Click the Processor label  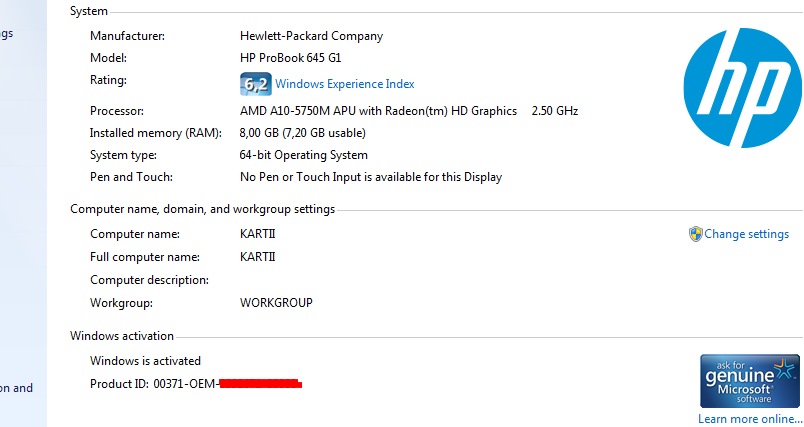coord(117,111)
